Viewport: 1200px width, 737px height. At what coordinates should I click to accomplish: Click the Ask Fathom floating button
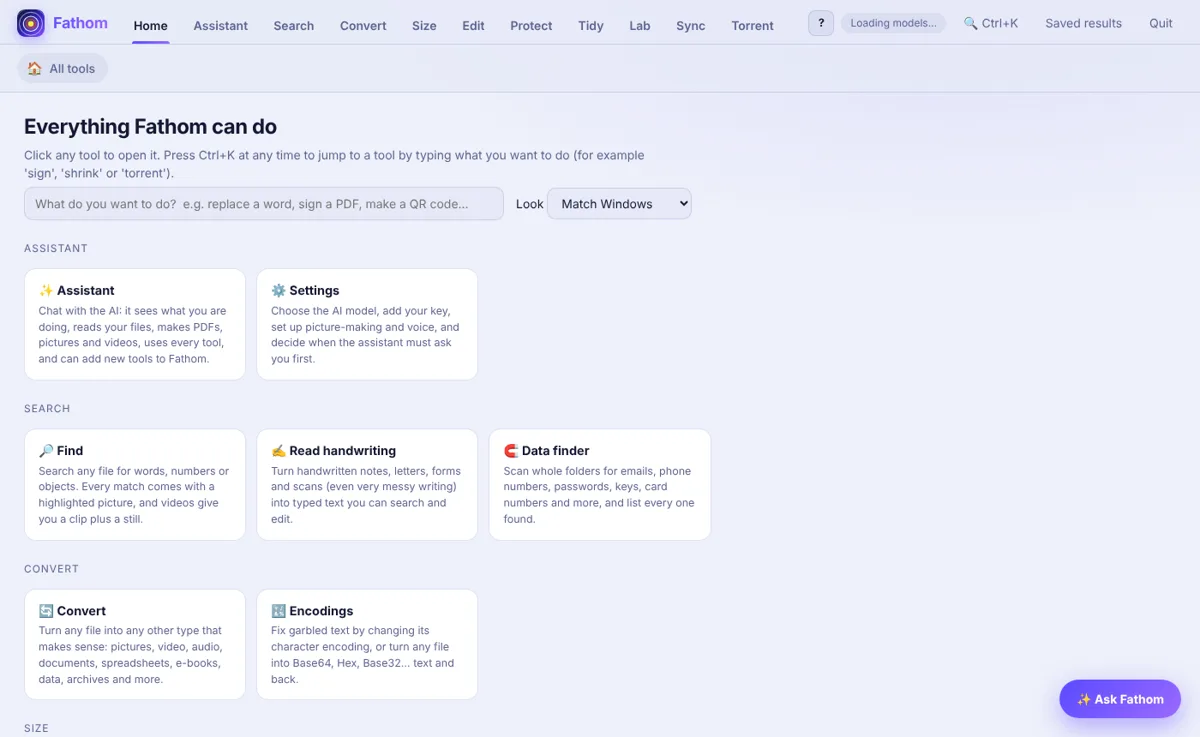pos(1120,699)
